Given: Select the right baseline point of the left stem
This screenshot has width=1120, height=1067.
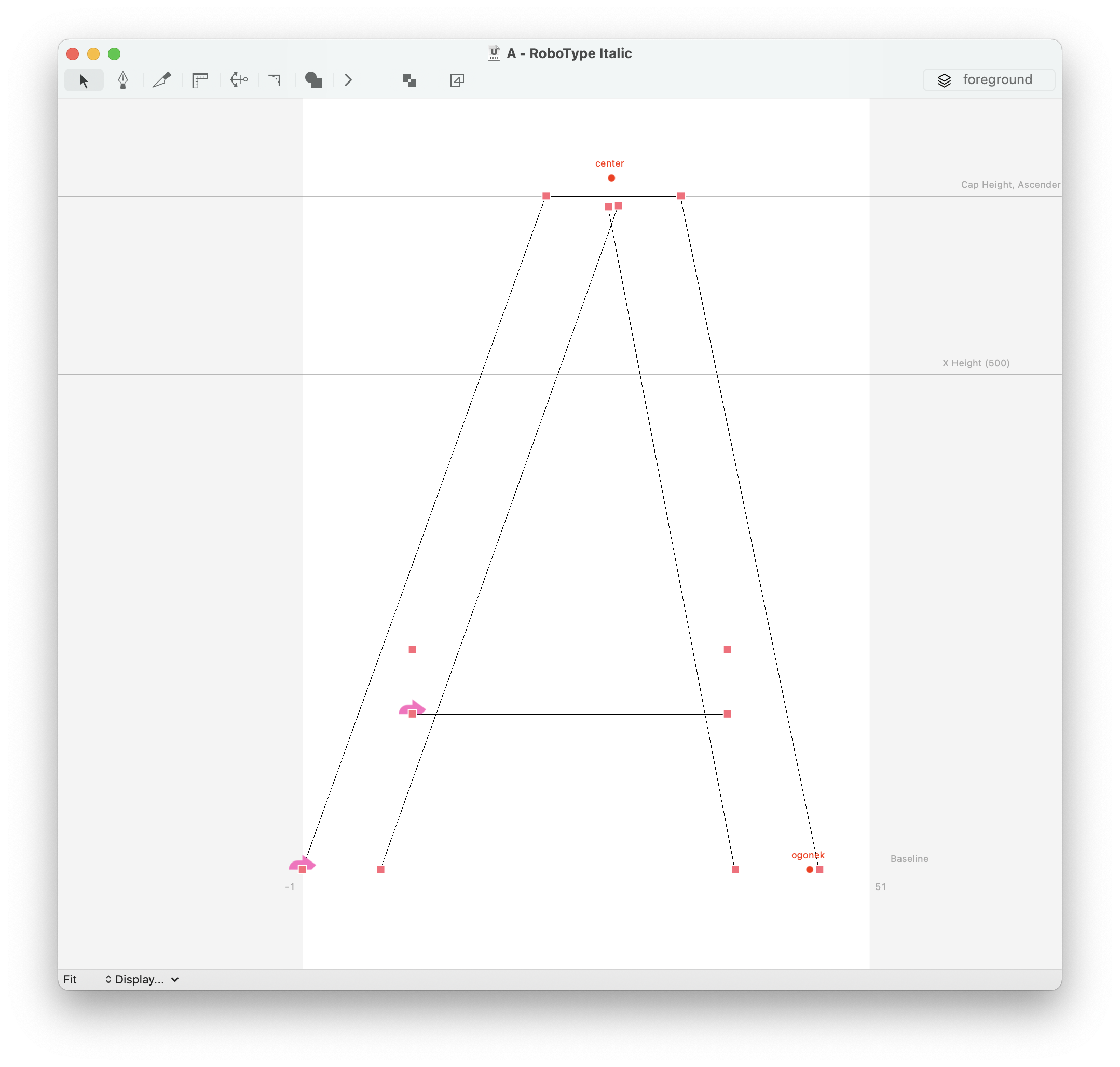Looking at the screenshot, I should pos(380,870).
